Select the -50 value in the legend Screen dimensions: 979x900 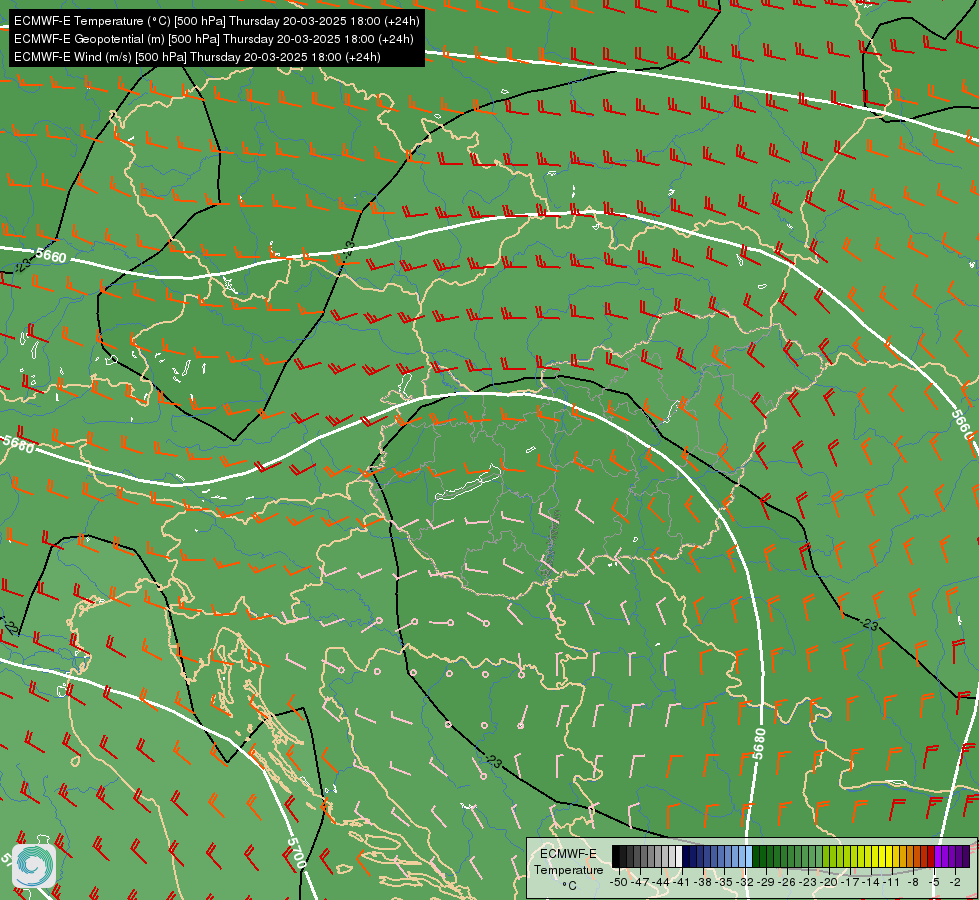(619, 882)
